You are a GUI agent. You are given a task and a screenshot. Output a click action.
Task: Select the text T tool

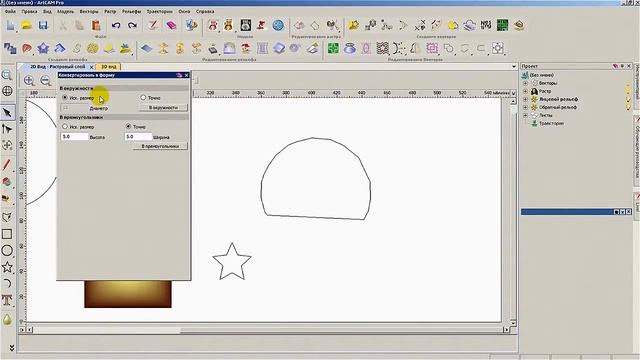[x=7, y=300]
